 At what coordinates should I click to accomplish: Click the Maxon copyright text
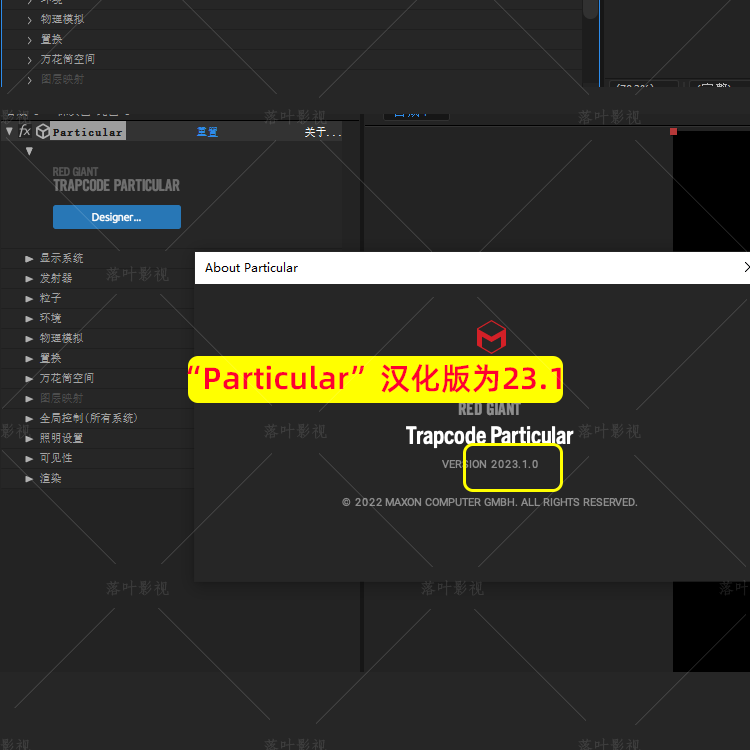point(490,502)
